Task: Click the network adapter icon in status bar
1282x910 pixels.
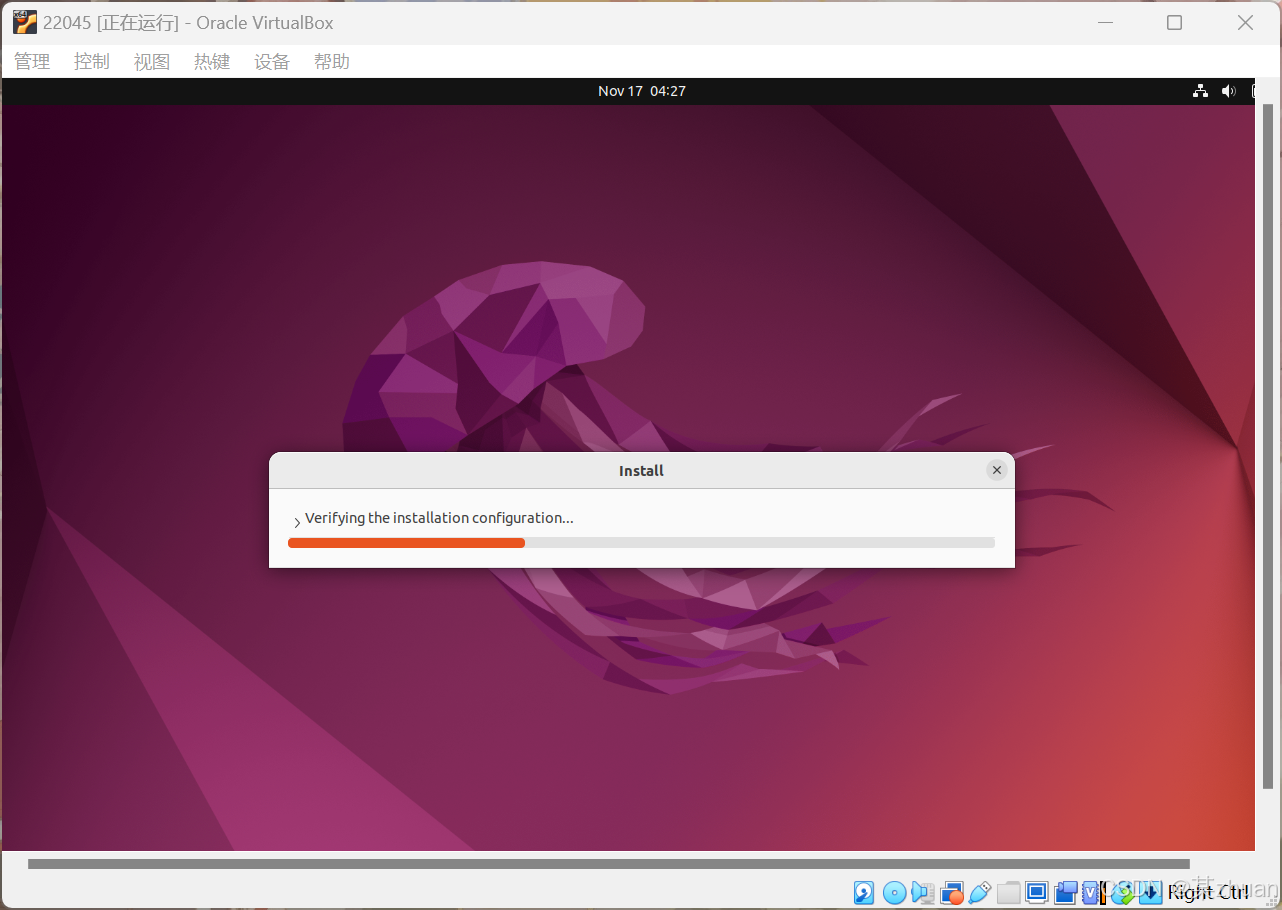Action: tap(952, 892)
